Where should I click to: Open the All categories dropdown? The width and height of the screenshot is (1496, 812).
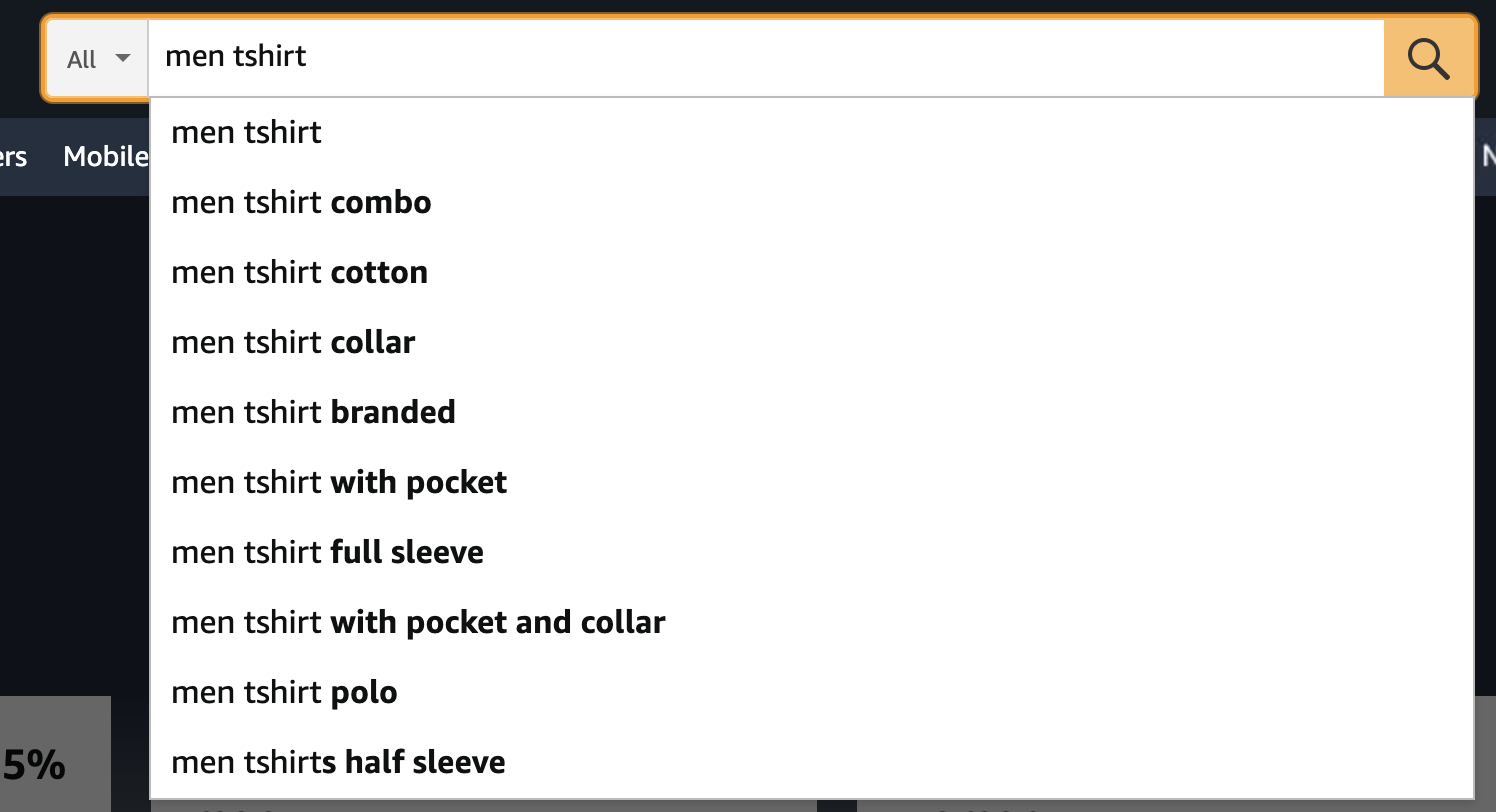click(97, 59)
